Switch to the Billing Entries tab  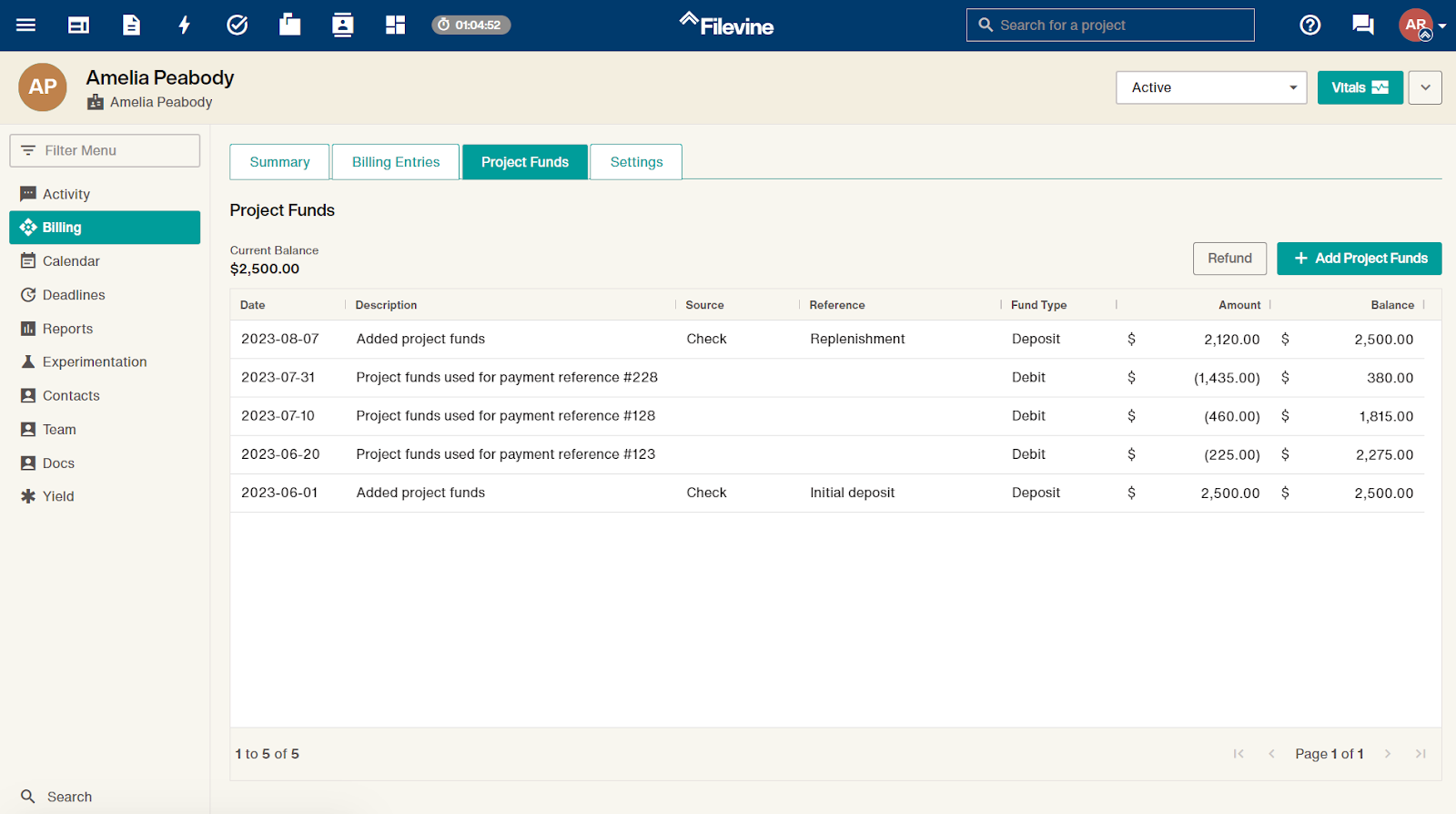coord(396,162)
